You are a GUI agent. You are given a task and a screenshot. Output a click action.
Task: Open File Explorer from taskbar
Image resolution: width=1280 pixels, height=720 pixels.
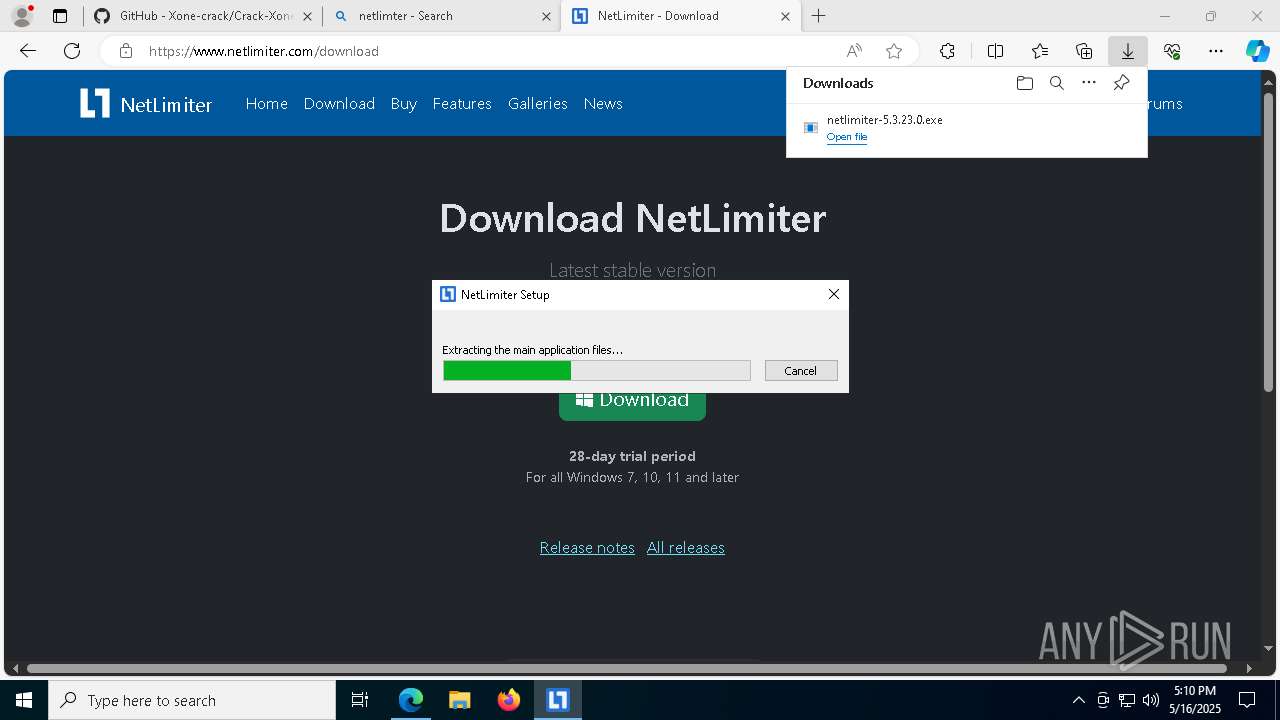click(x=459, y=700)
